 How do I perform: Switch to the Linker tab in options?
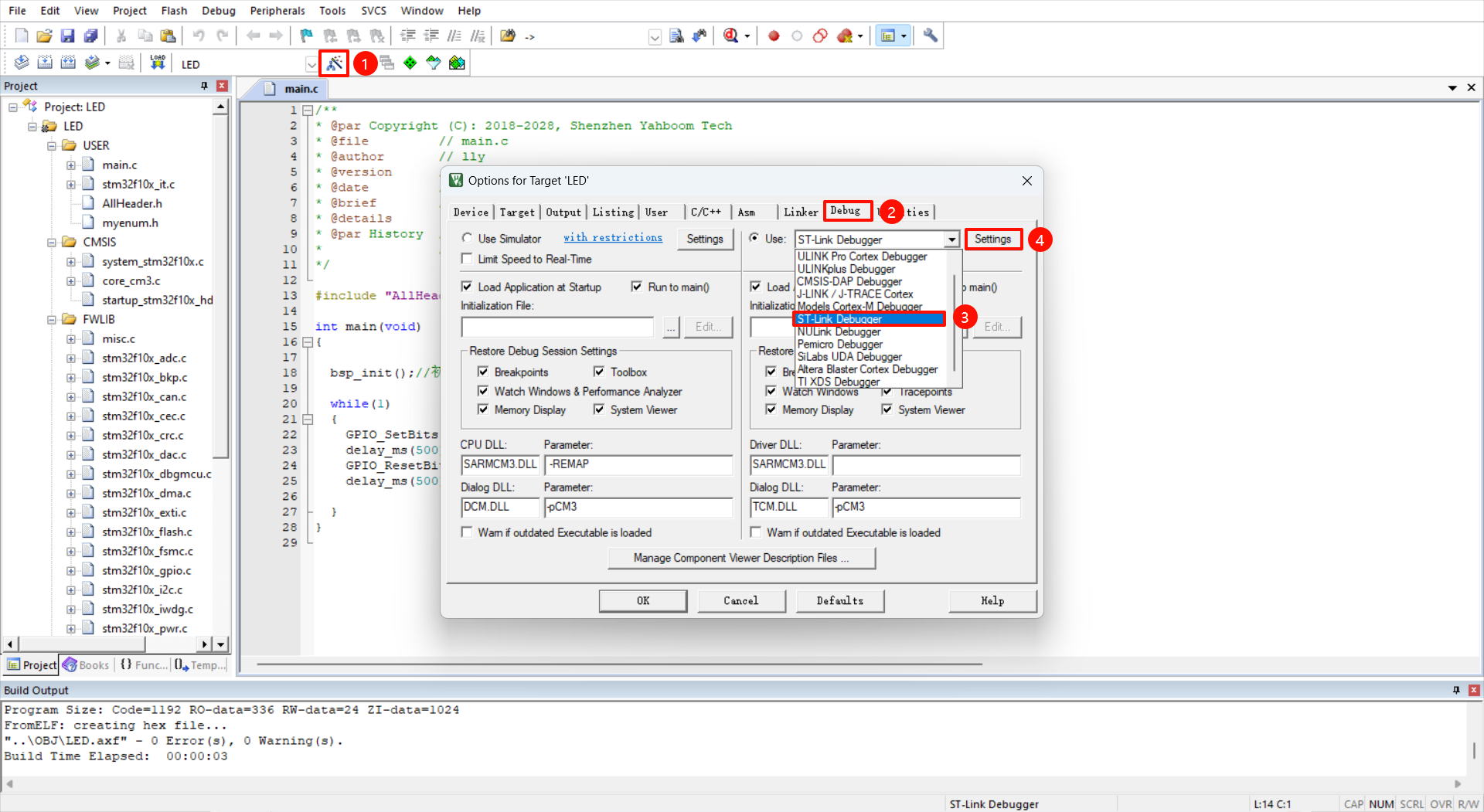tap(800, 212)
